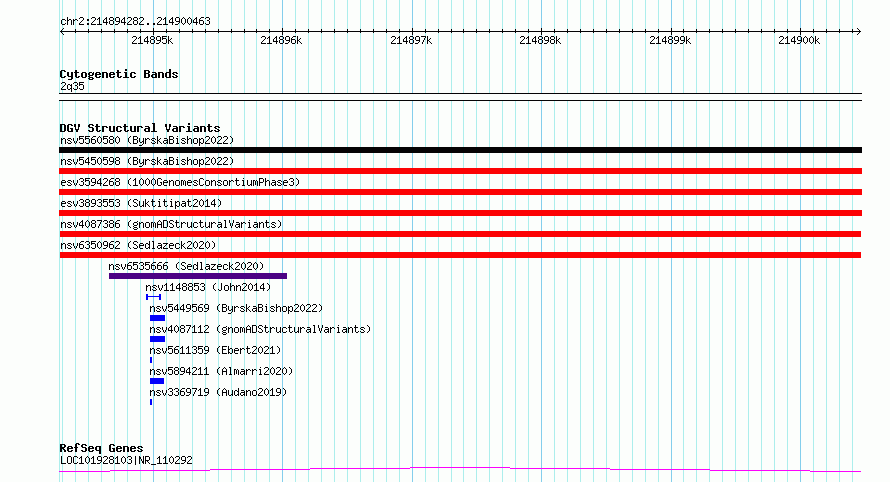Open nsv4087386 (gnomADStructuralVariants) label
The image size is (890, 482).
tap(171, 224)
